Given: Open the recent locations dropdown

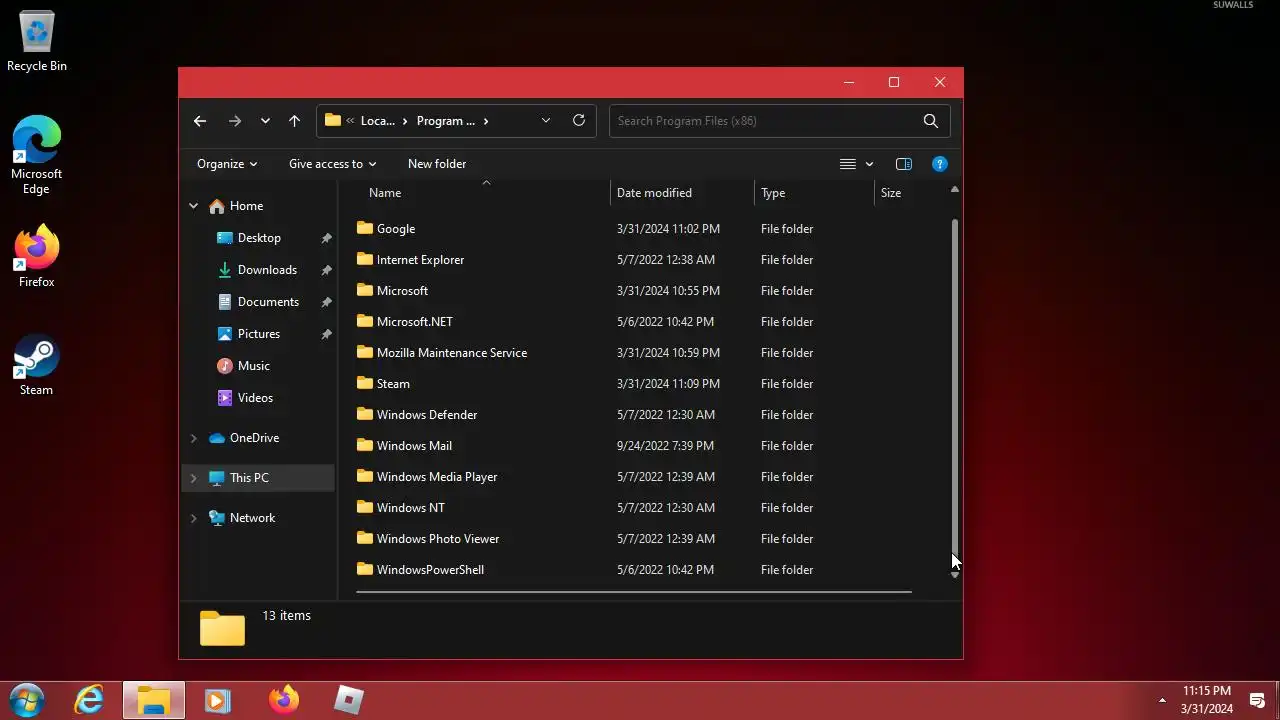Looking at the screenshot, I should tap(265, 121).
